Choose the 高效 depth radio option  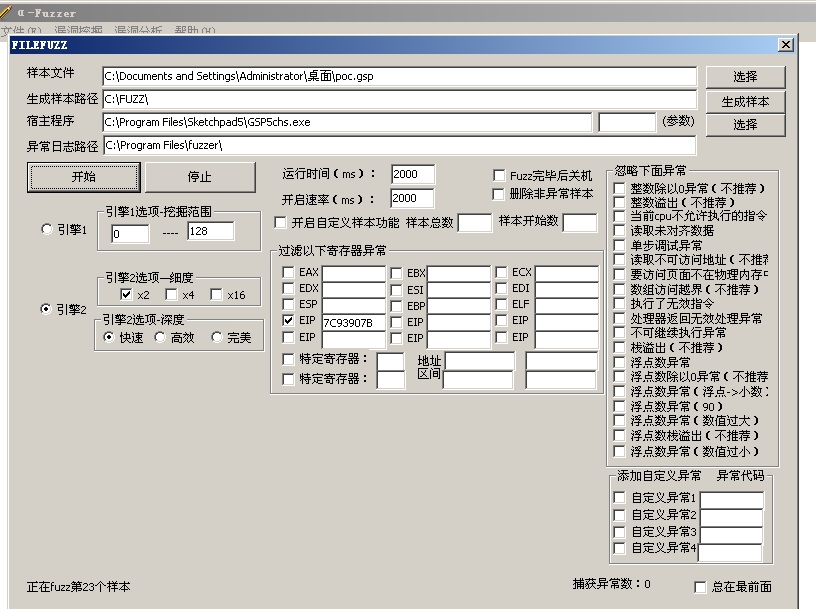coord(160,338)
